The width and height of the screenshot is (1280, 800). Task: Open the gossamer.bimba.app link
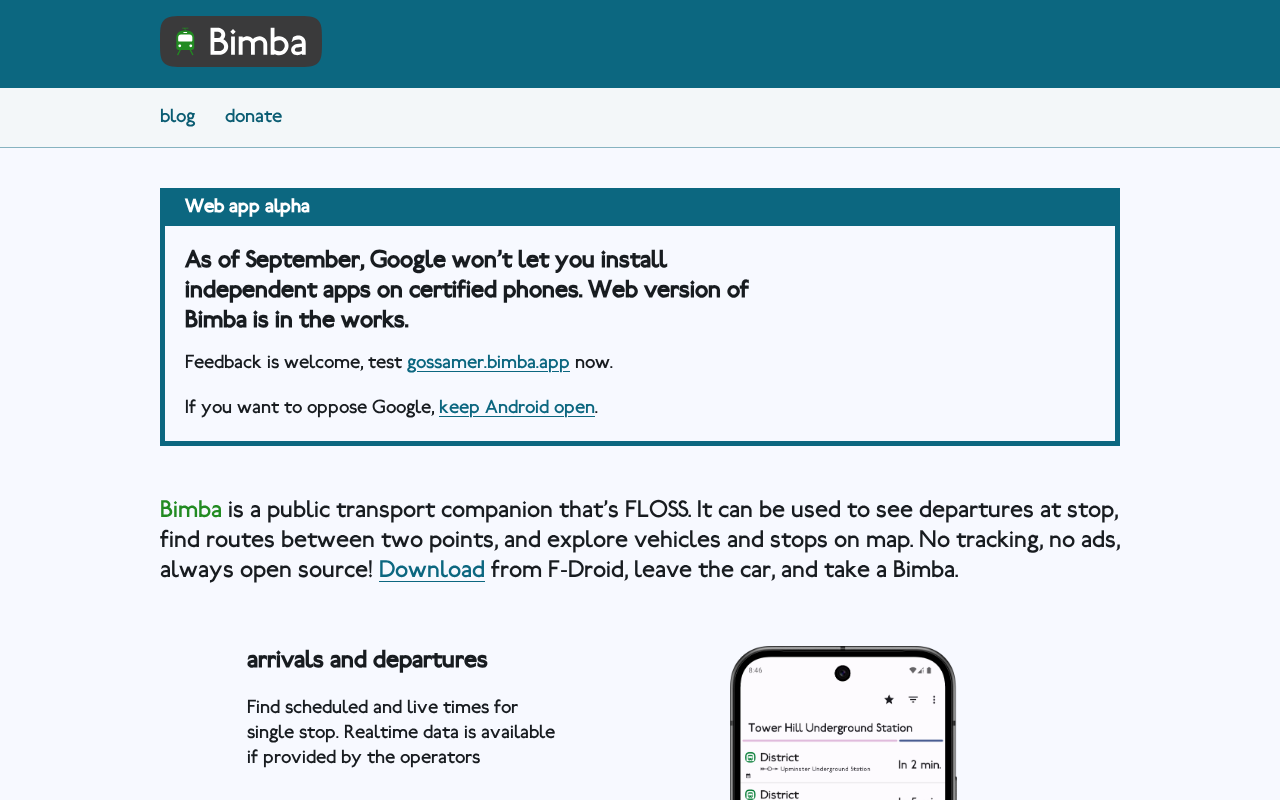[x=488, y=362]
